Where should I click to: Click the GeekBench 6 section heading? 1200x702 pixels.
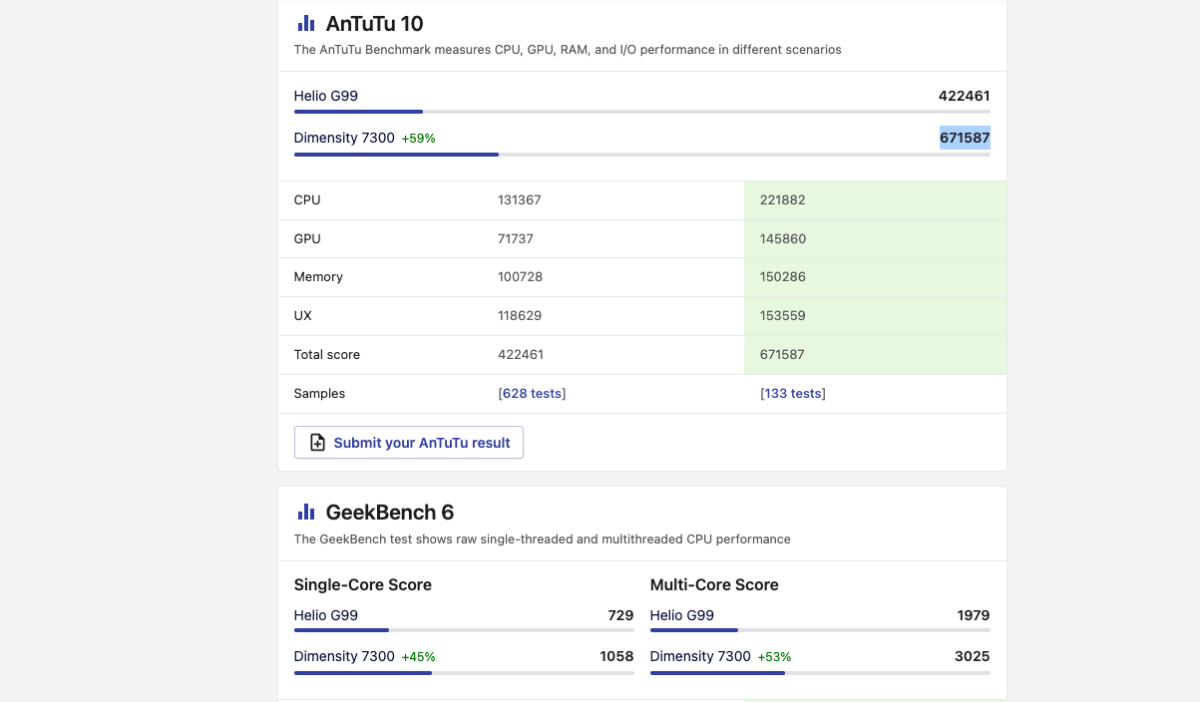tap(389, 513)
